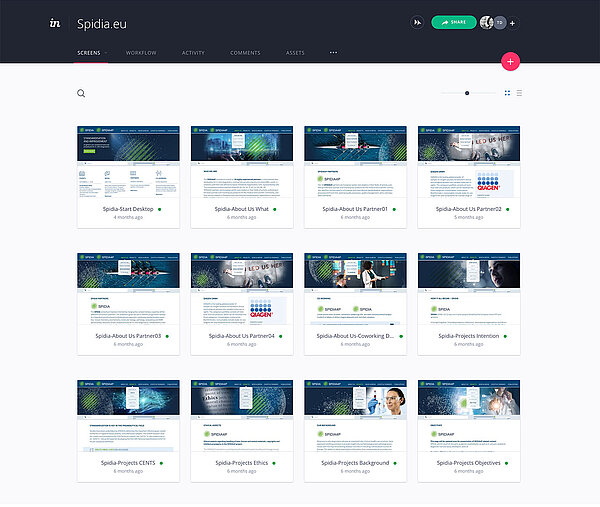Open the screen search magnifier
600x507 pixels.
coord(81,93)
